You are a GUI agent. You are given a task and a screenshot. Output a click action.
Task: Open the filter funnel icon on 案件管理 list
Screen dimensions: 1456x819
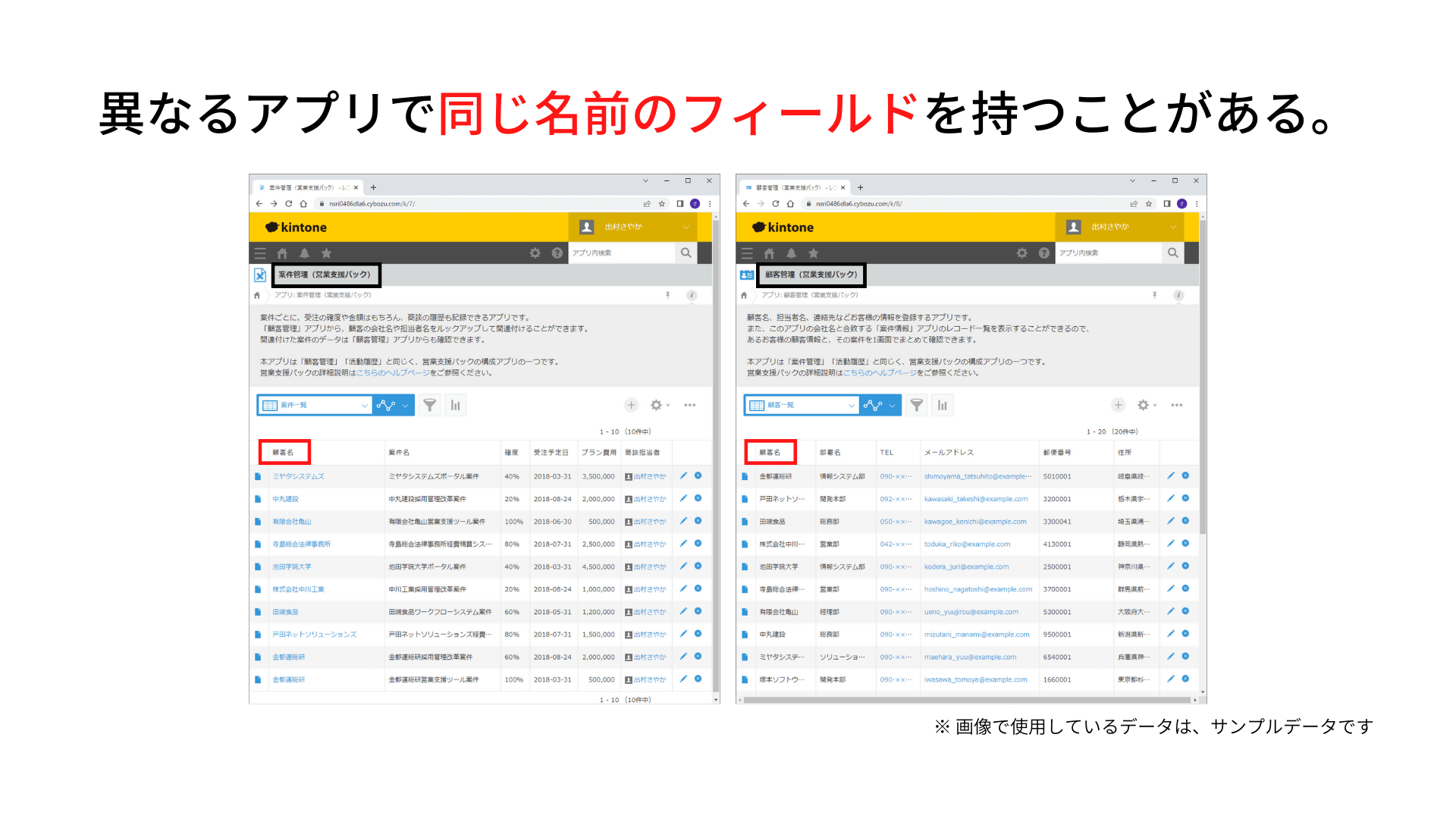(430, 405)
